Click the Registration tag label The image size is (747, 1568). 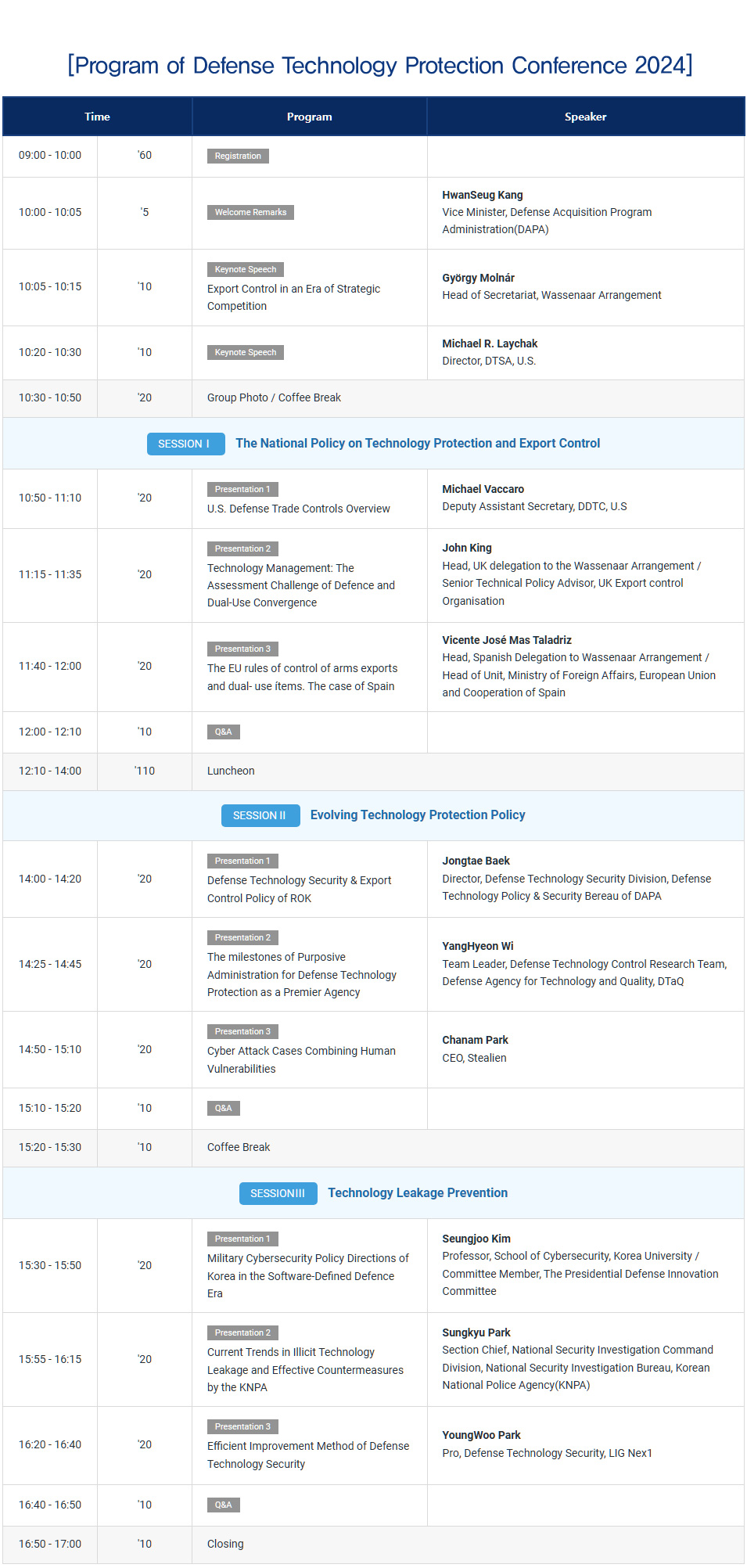coord(238,156)
